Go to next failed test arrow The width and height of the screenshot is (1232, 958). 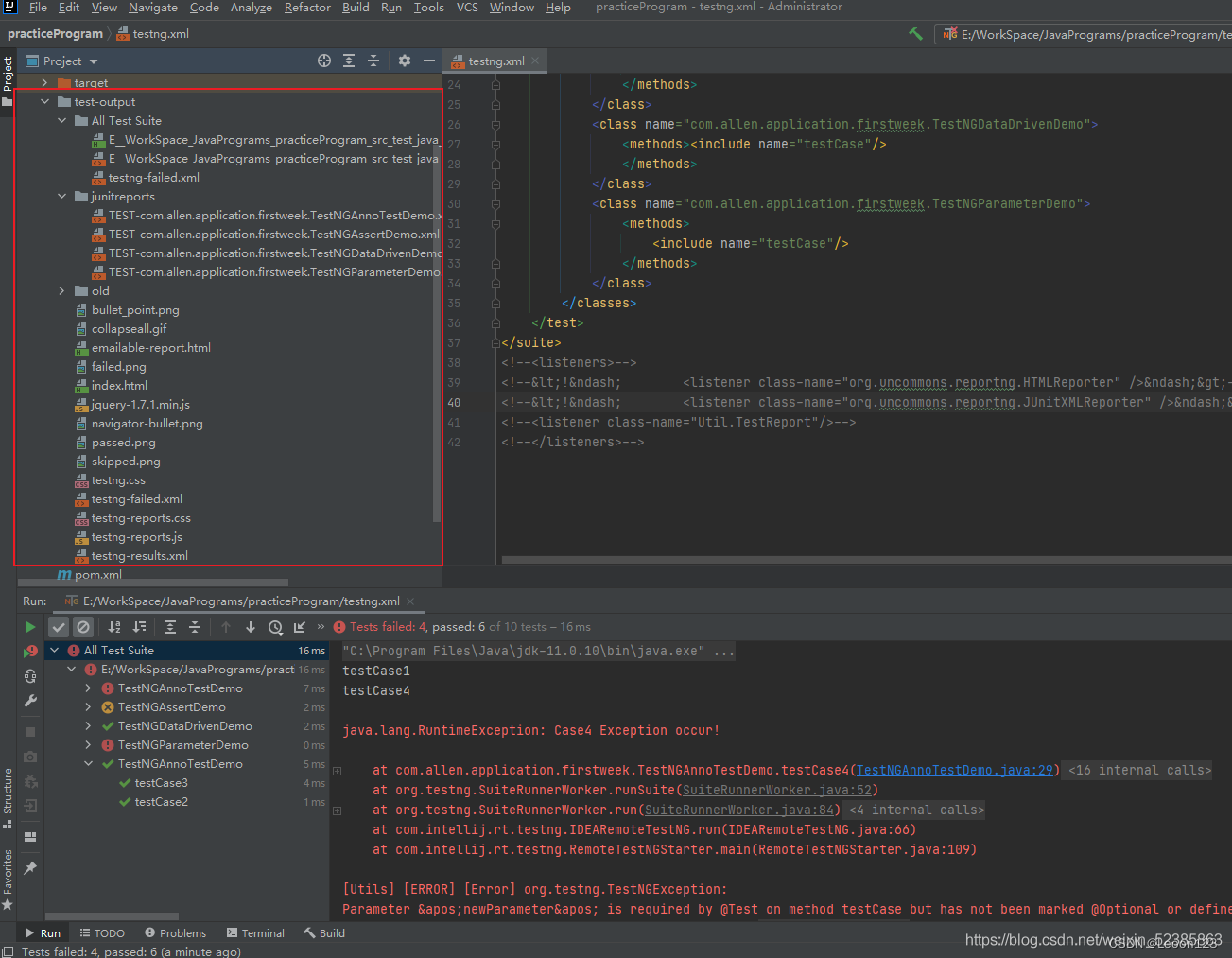pyautogui.click(x=251, y=627)
